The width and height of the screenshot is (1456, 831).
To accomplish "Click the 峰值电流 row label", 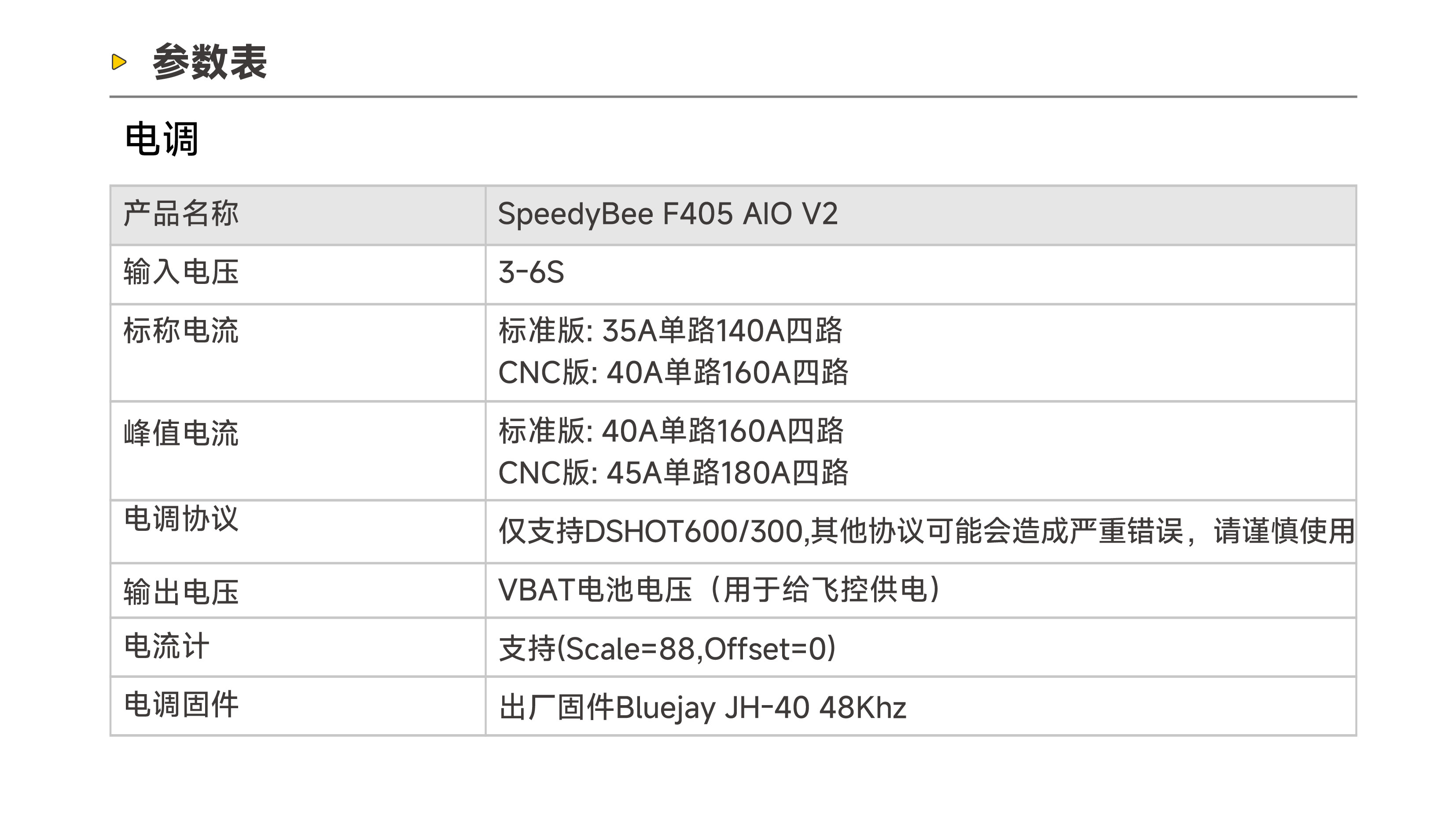I will point(181,433).
